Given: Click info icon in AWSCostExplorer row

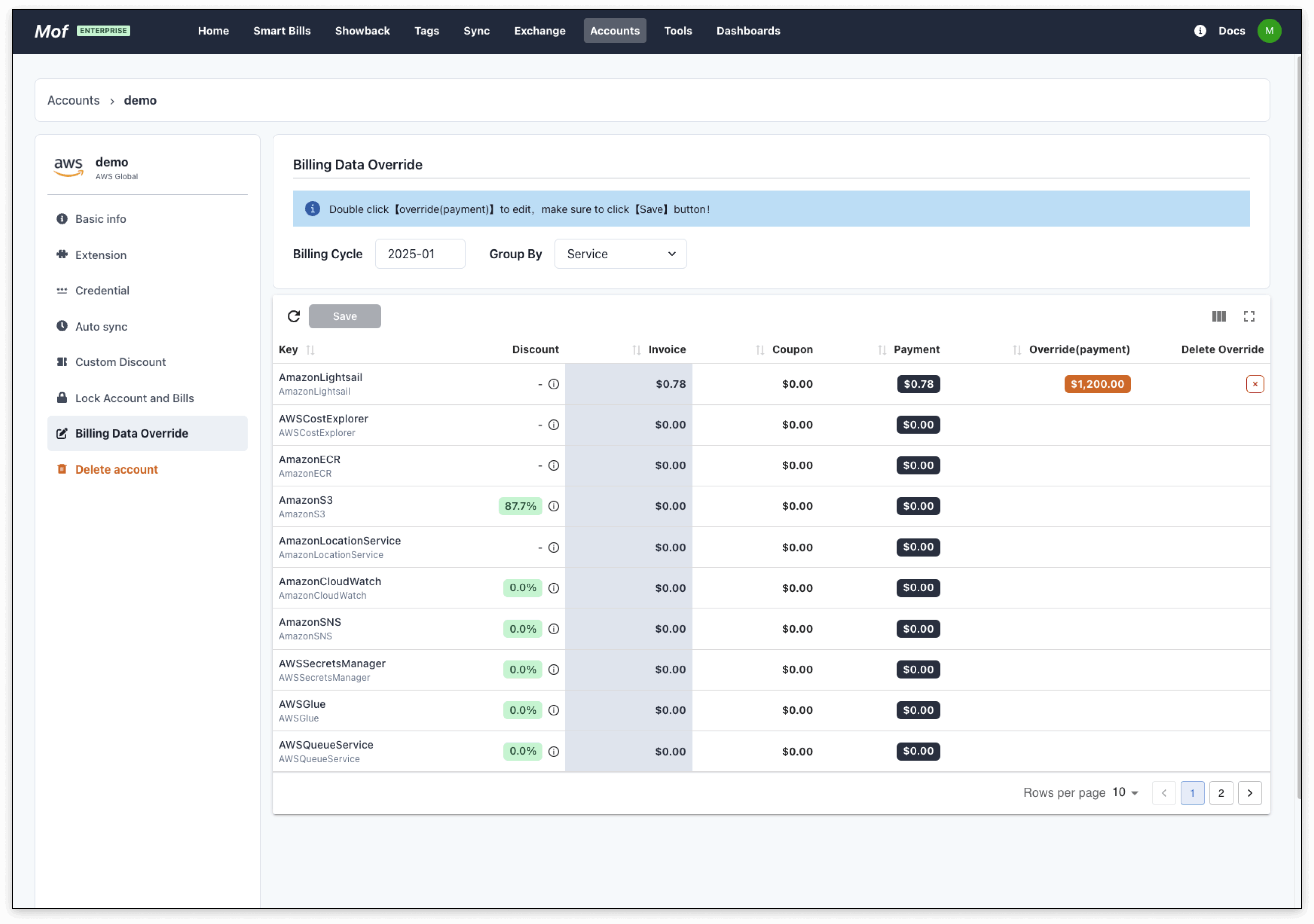Looking at the screenshot, I should [553, 425].
